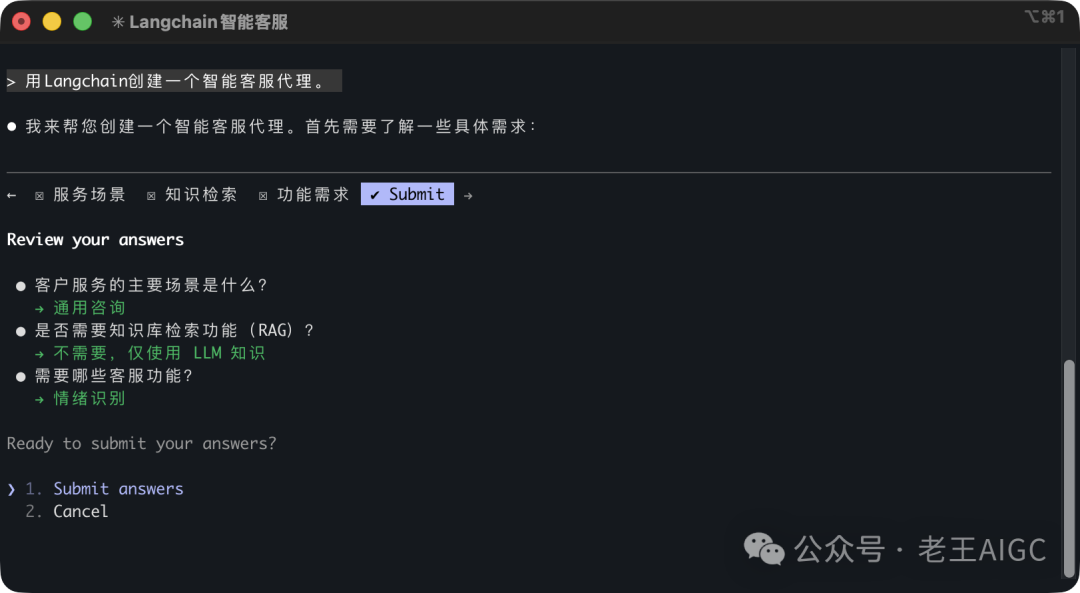
Task: Expand the arrow before 情绪识别 answer
Action: (x=40, y=398)
